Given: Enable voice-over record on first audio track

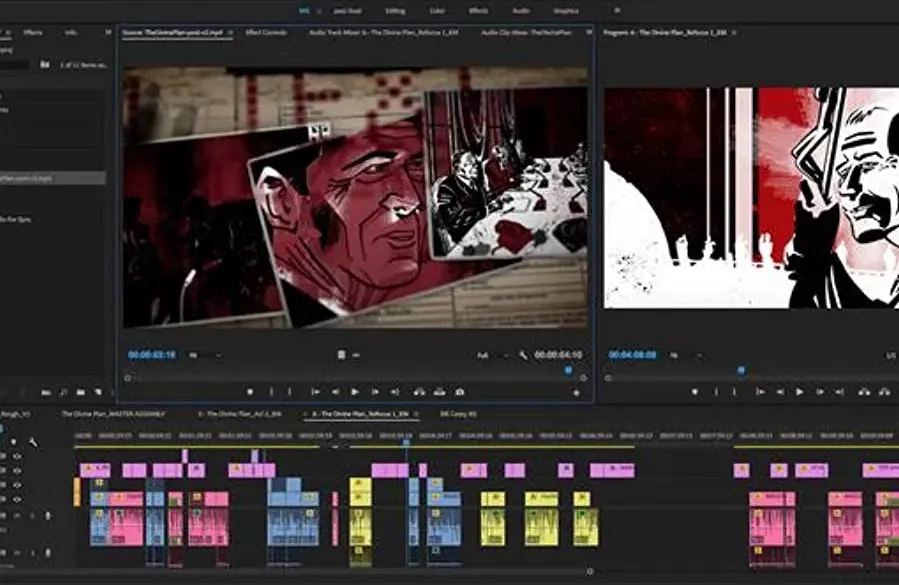Looking at the screenshot, I should click(48, 516).
